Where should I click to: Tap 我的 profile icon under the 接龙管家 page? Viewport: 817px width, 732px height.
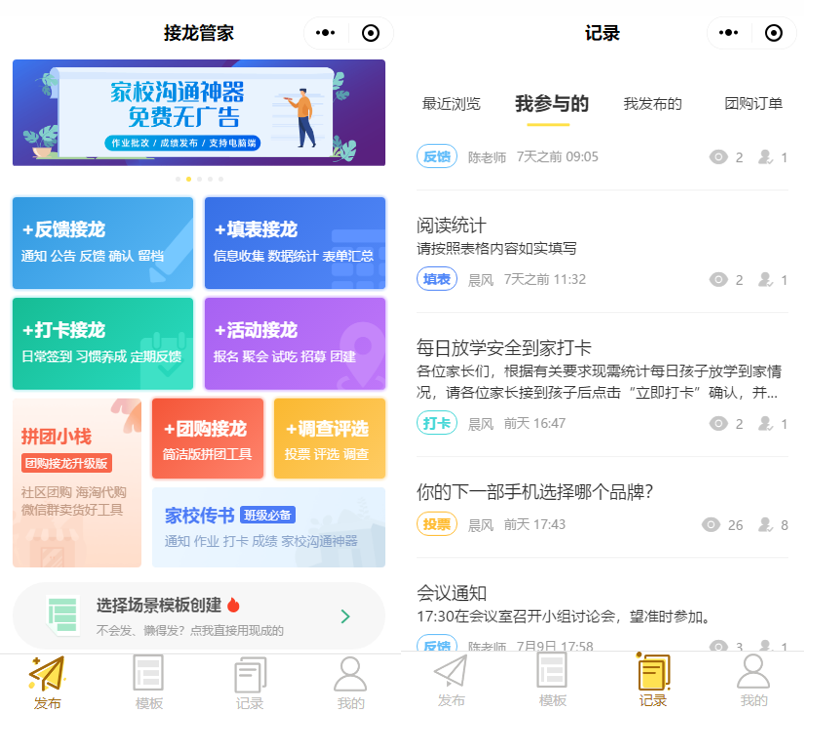click(350, 674)
